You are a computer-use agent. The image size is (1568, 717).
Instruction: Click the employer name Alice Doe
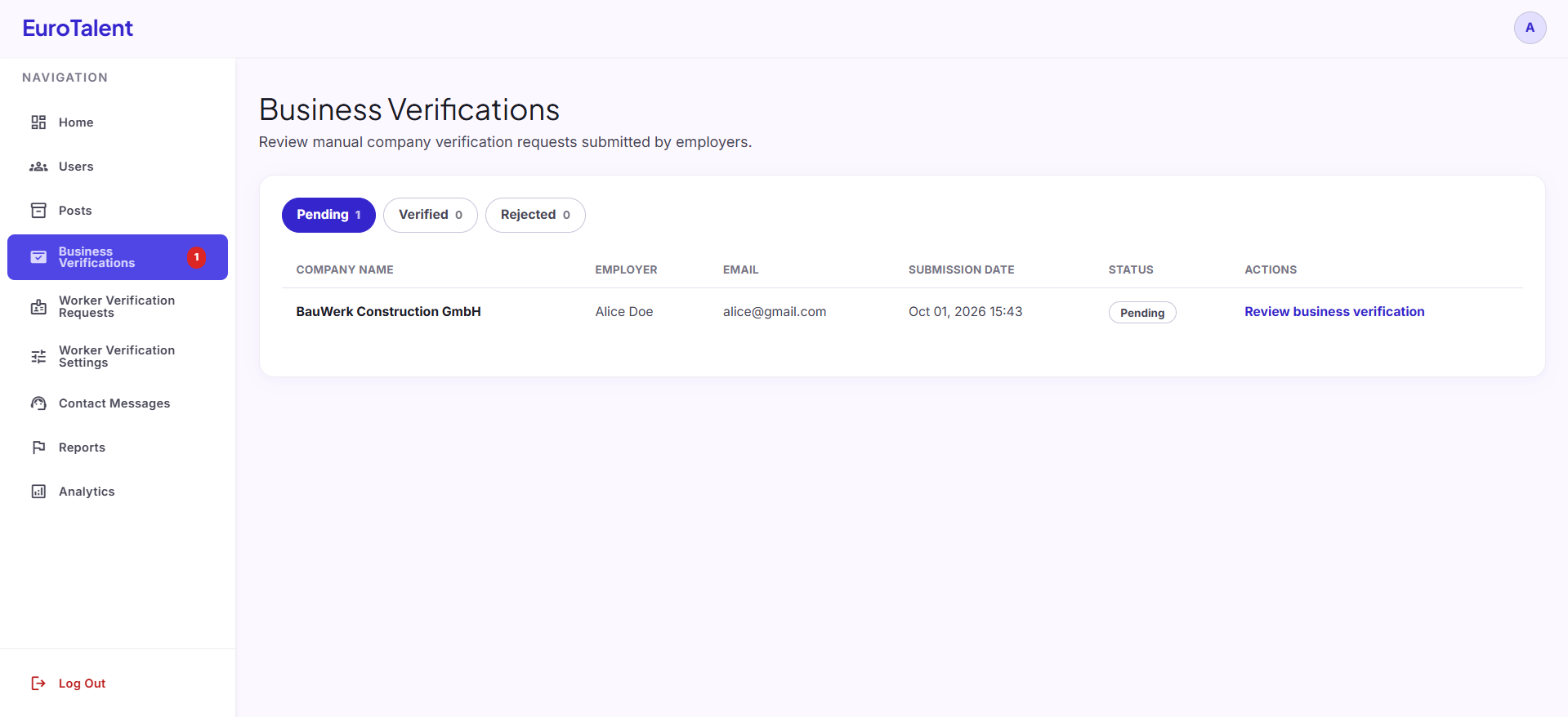(x=624, y=312)
